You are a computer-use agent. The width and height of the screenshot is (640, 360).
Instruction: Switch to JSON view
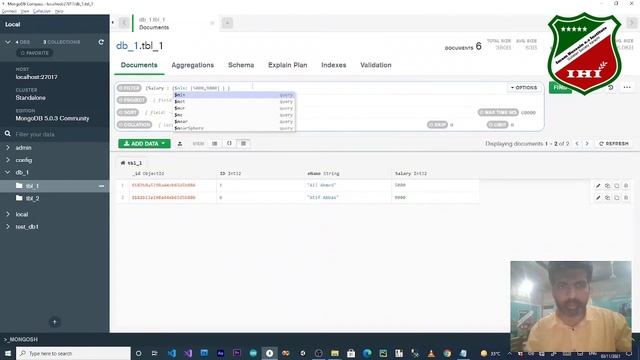click(x=229, y=144)
